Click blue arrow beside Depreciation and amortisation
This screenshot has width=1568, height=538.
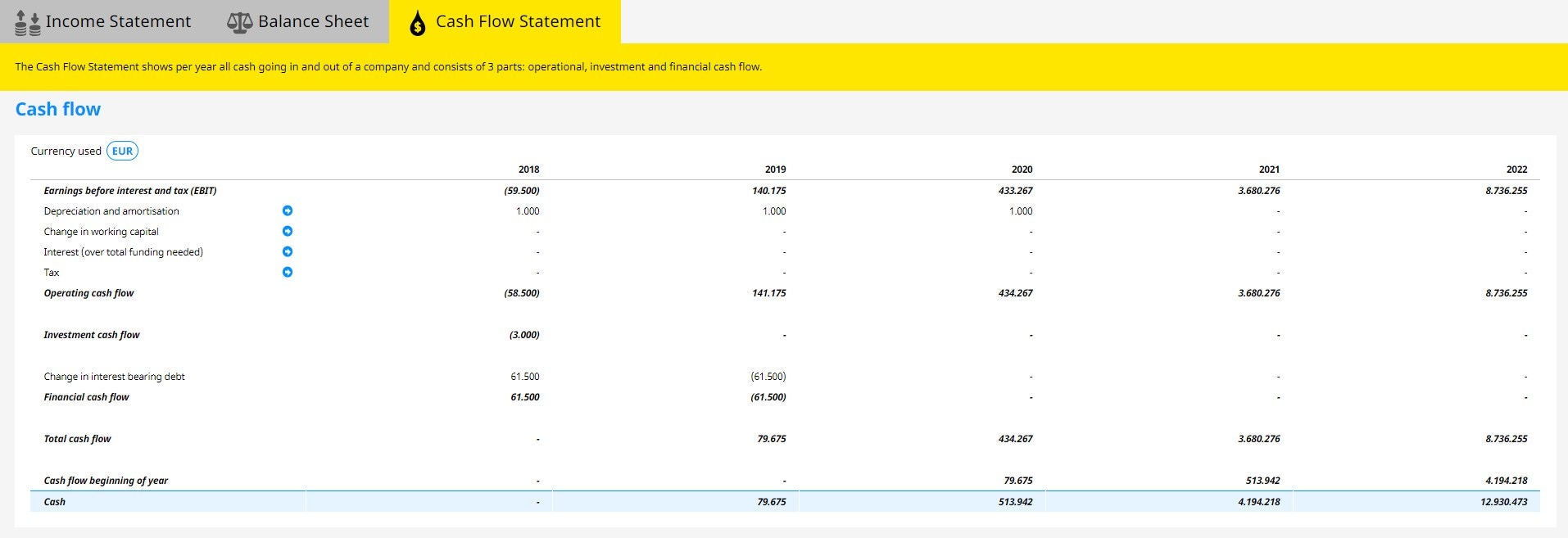pyautogui.click(x=288, y=211)
